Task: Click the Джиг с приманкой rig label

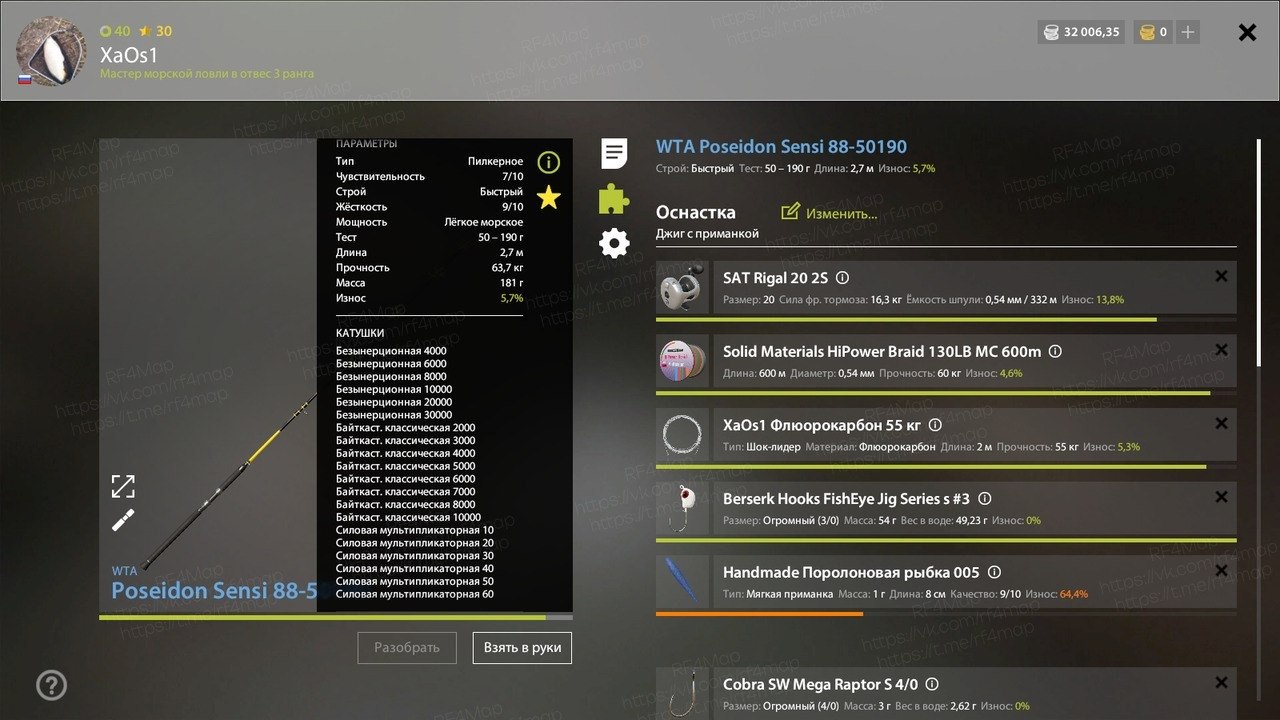Action: point(707,234)
